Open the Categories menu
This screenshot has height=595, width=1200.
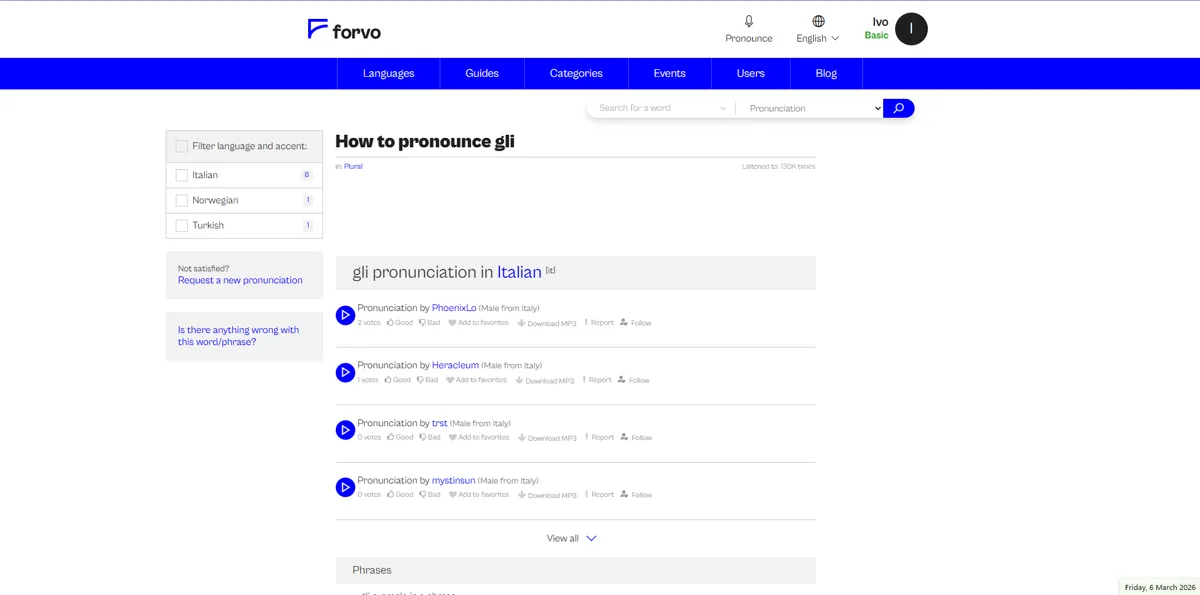(575, 72)
